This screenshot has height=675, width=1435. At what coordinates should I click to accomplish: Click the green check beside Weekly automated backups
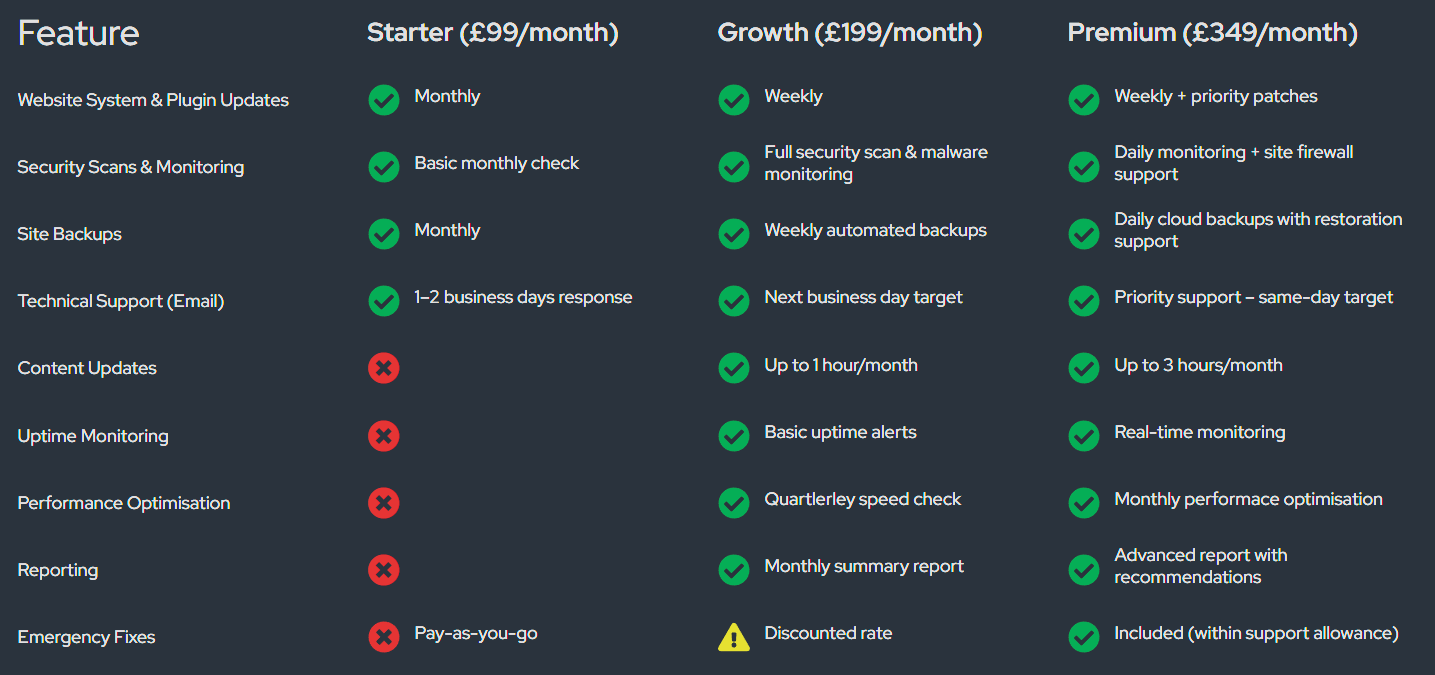(734, 234)
